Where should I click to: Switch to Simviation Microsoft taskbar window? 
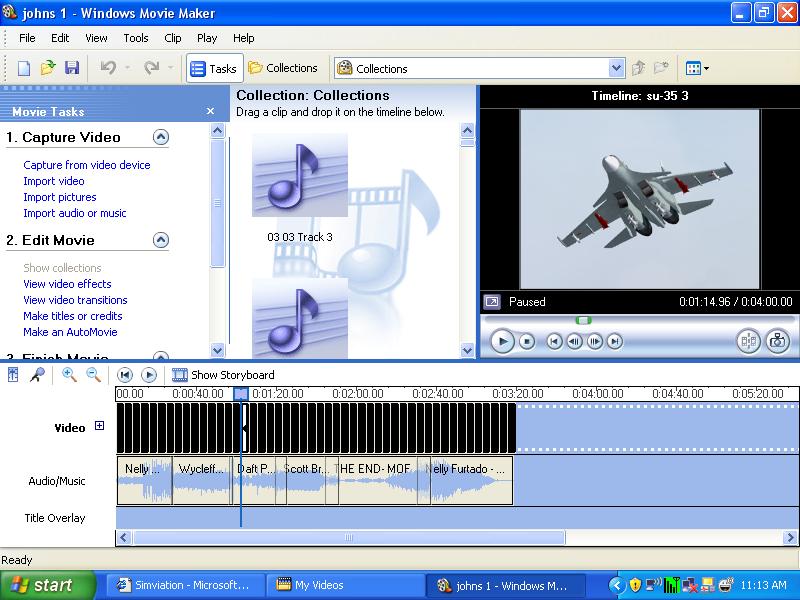[185, 585]
